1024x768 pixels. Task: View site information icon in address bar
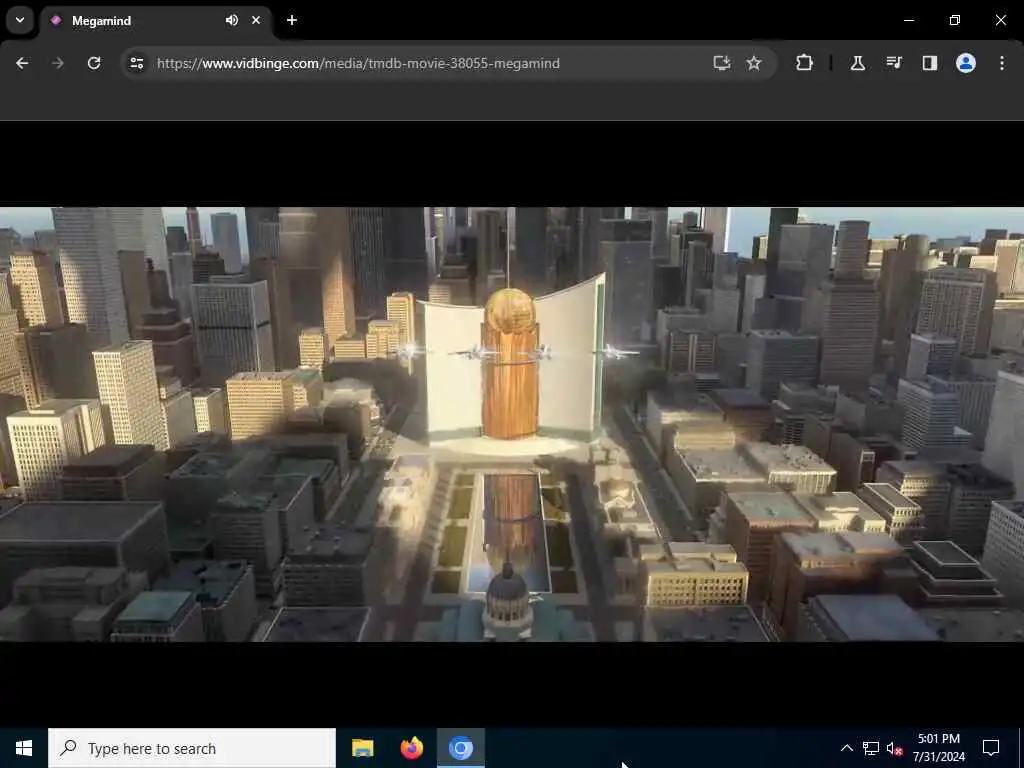click(x=136, y=63)
